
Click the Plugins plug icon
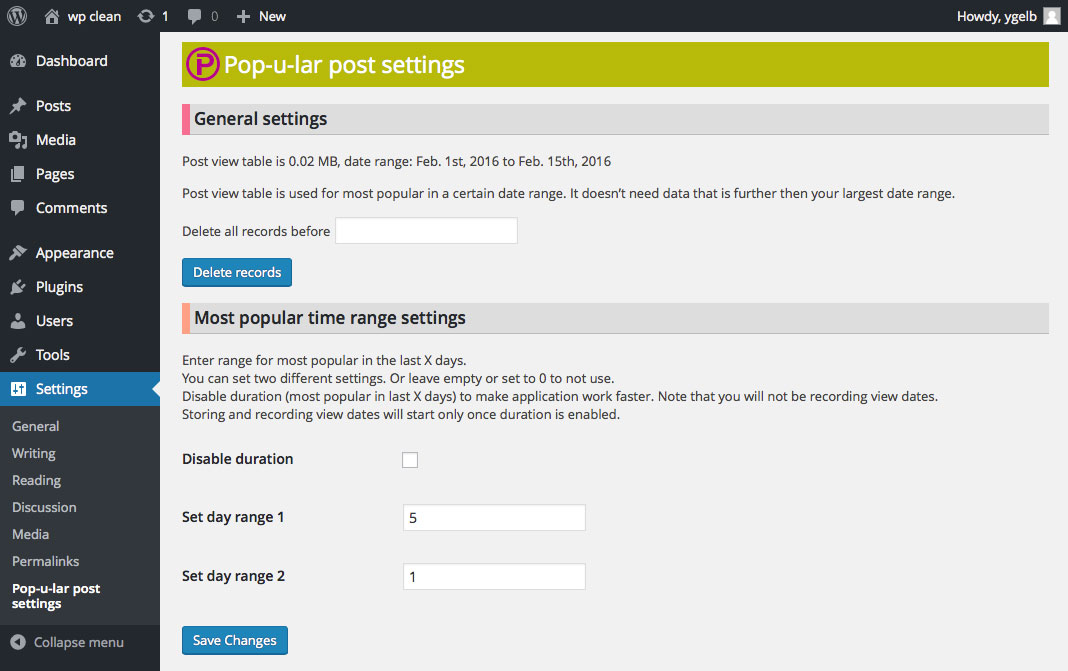18,287
